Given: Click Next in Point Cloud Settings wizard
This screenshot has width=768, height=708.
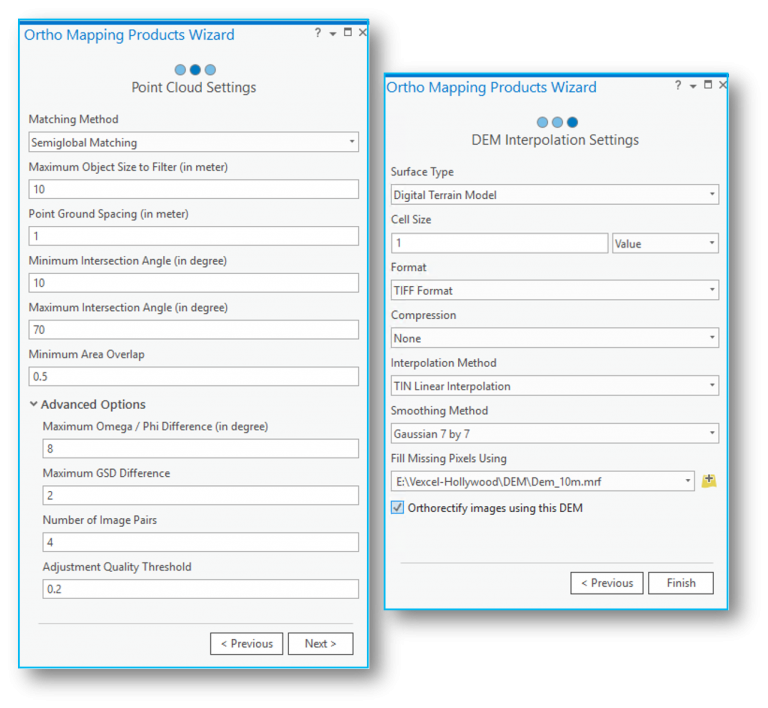Looking at the screenshot, I should [x=320, y=643].
